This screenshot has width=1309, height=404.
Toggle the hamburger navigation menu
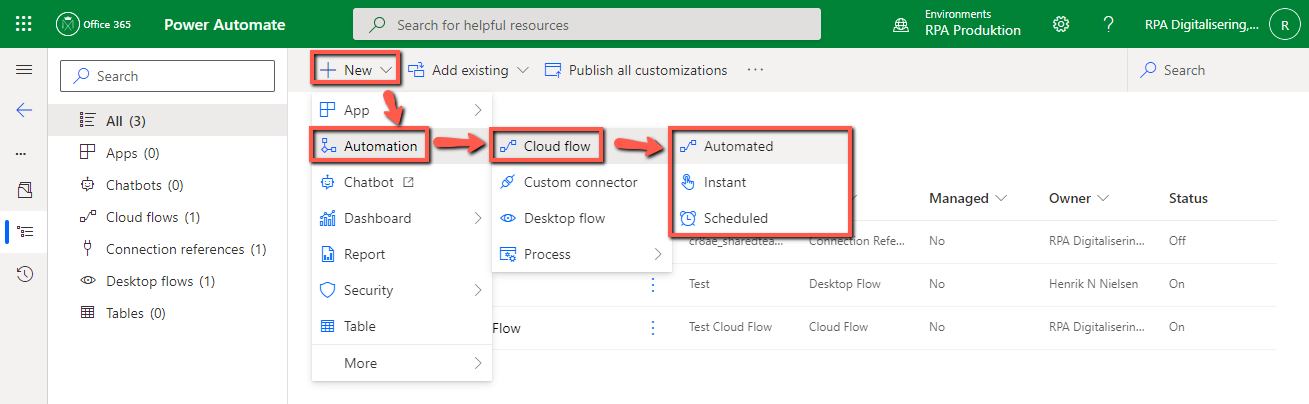click(x=24, y=70)
